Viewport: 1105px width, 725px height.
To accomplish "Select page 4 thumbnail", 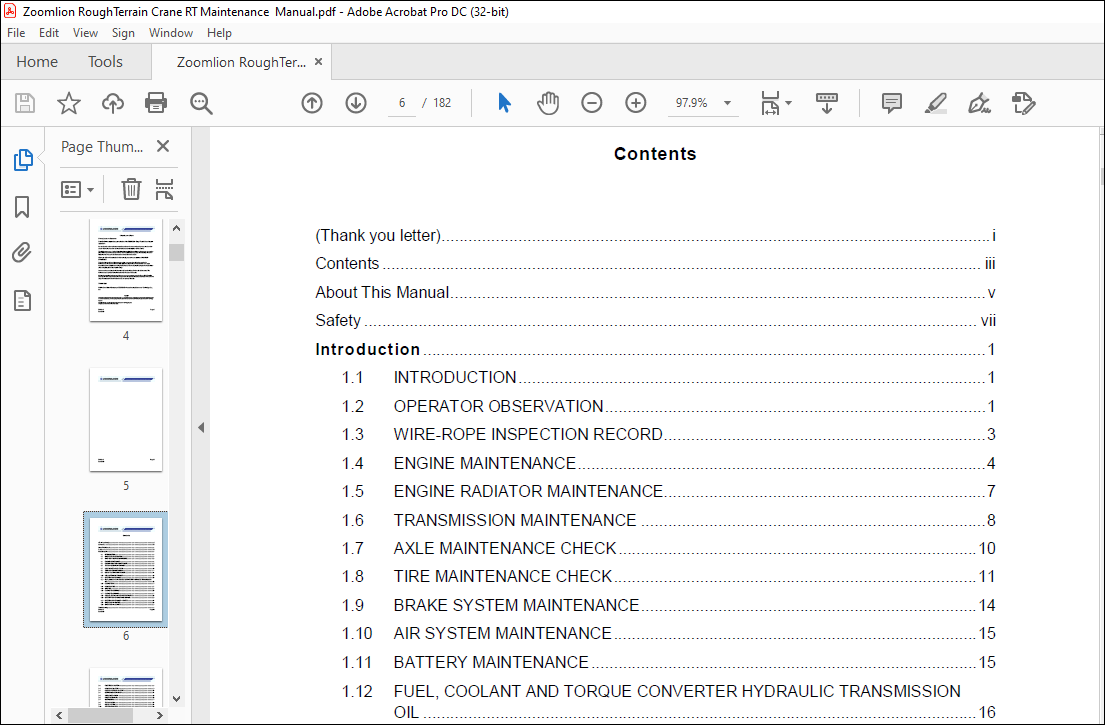I will [x=126, y=271].
